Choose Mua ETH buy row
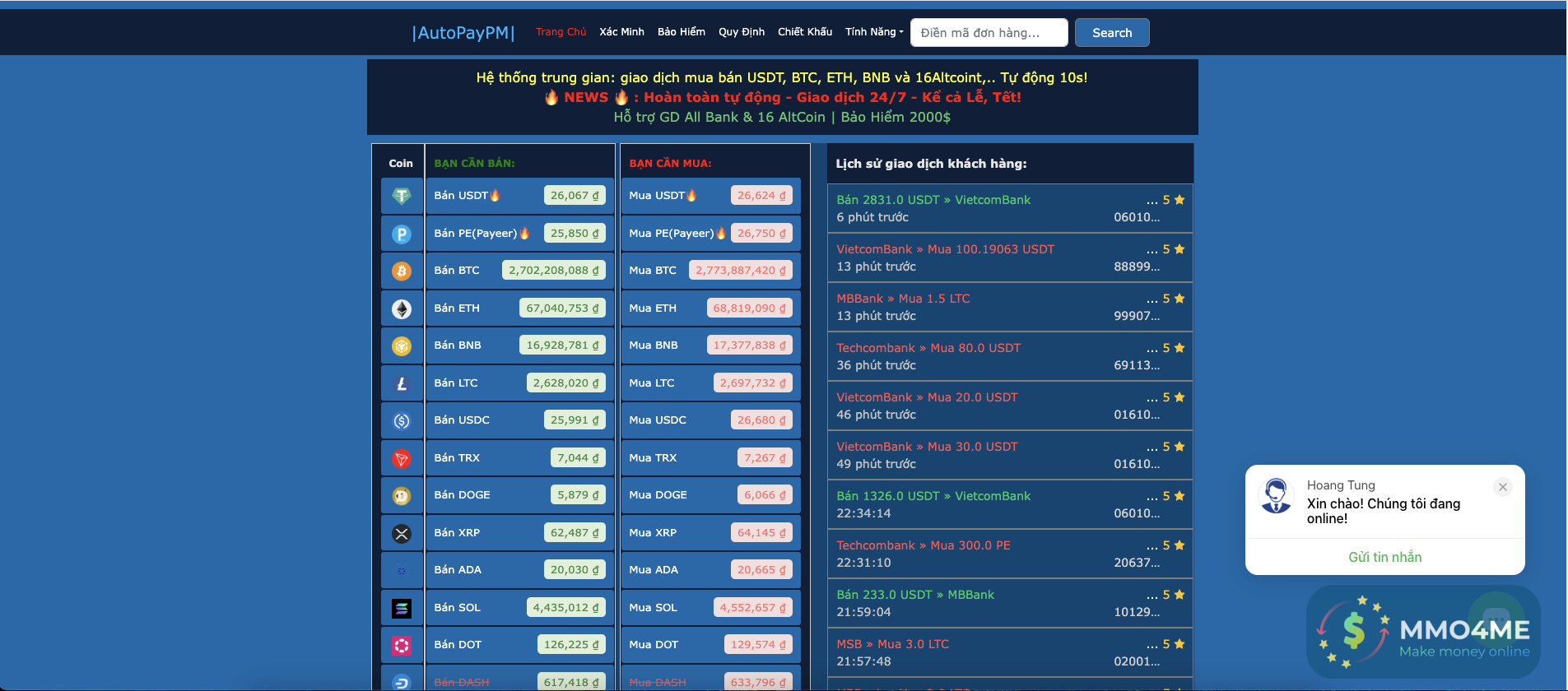 click(711, 308)
